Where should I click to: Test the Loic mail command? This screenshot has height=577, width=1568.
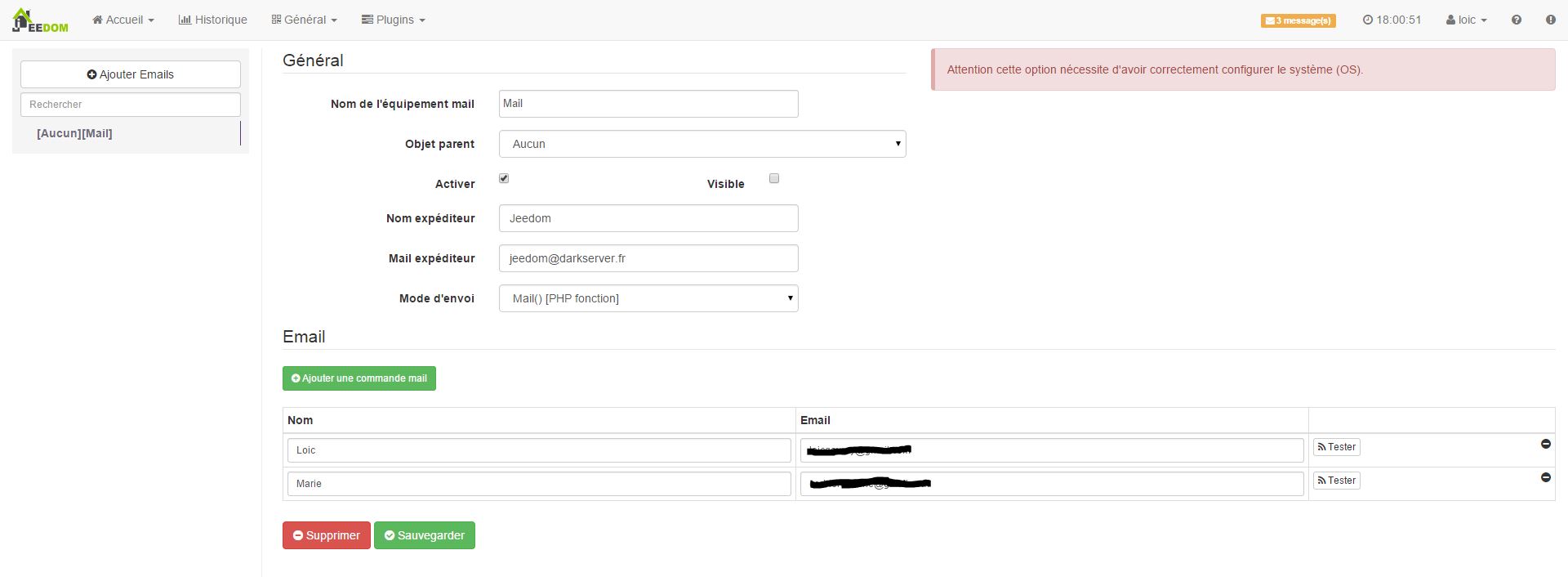pyautogui.click(x=1336, y=447)
